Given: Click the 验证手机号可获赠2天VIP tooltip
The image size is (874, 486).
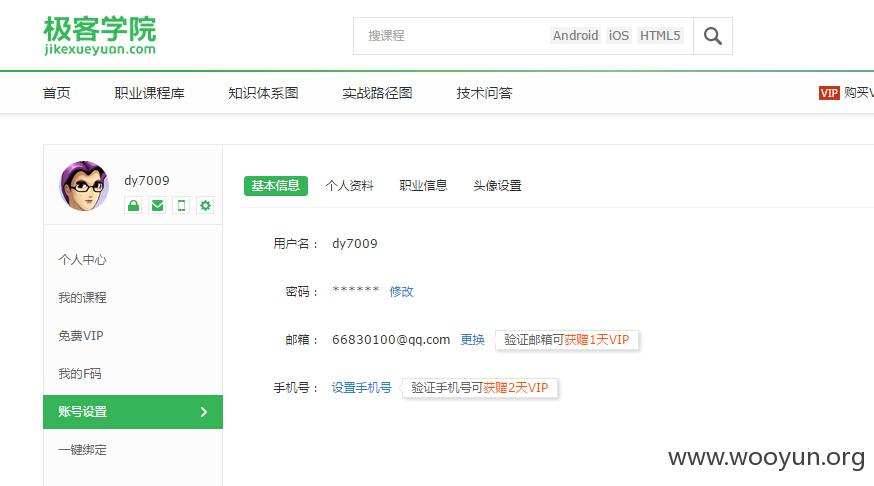Looking at the screenshot, I should [x=480, y=387].
